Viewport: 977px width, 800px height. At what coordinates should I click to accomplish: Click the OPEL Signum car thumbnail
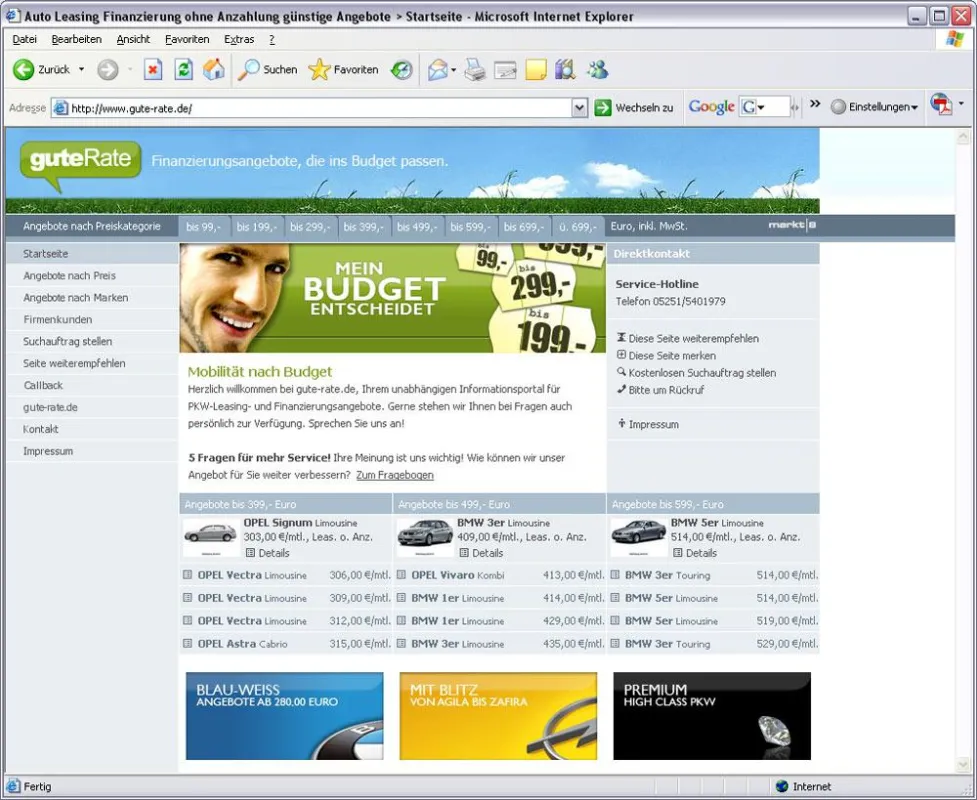coord(211,537)
